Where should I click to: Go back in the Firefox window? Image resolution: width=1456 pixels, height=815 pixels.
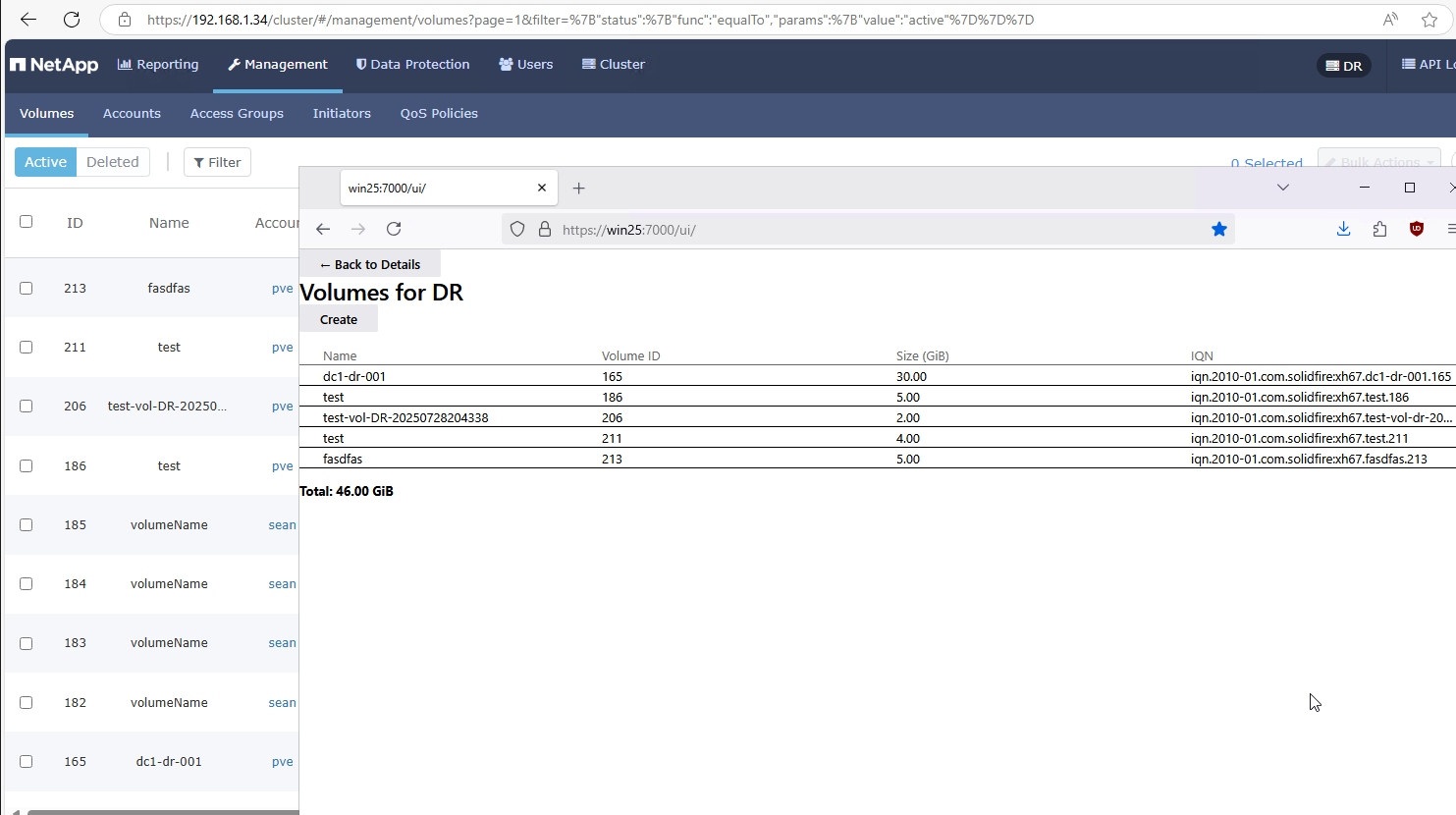click(323, 229)
